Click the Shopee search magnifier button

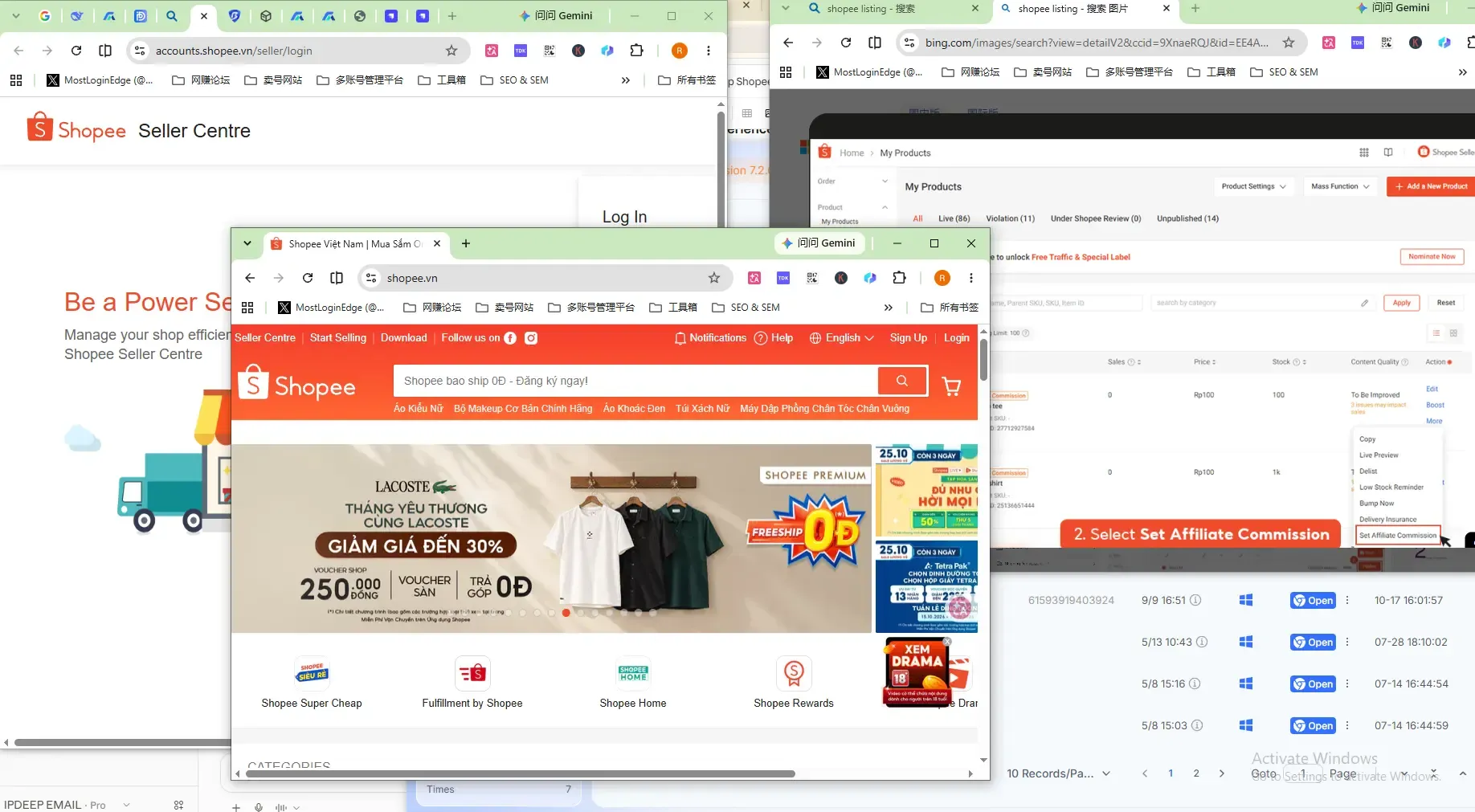pos(902,381)
